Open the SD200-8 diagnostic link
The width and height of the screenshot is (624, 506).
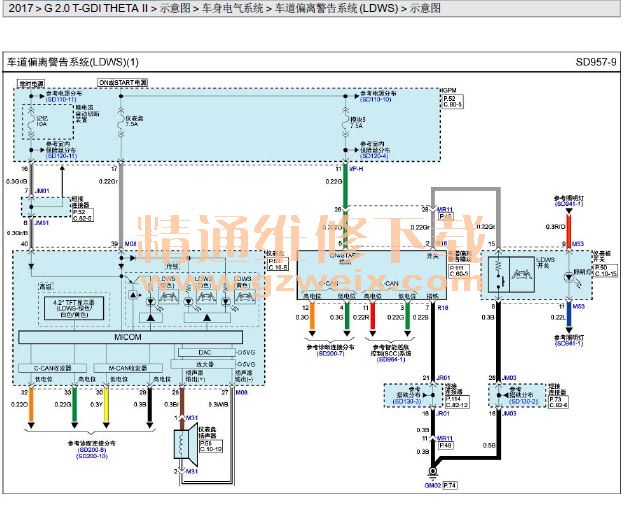92,449
